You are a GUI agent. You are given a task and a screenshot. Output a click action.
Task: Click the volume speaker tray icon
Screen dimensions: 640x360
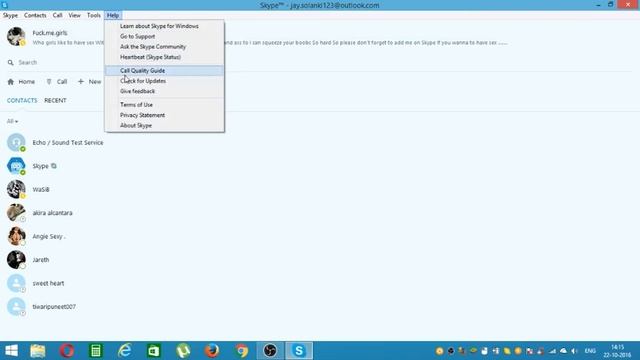click(x=574, y=351)
